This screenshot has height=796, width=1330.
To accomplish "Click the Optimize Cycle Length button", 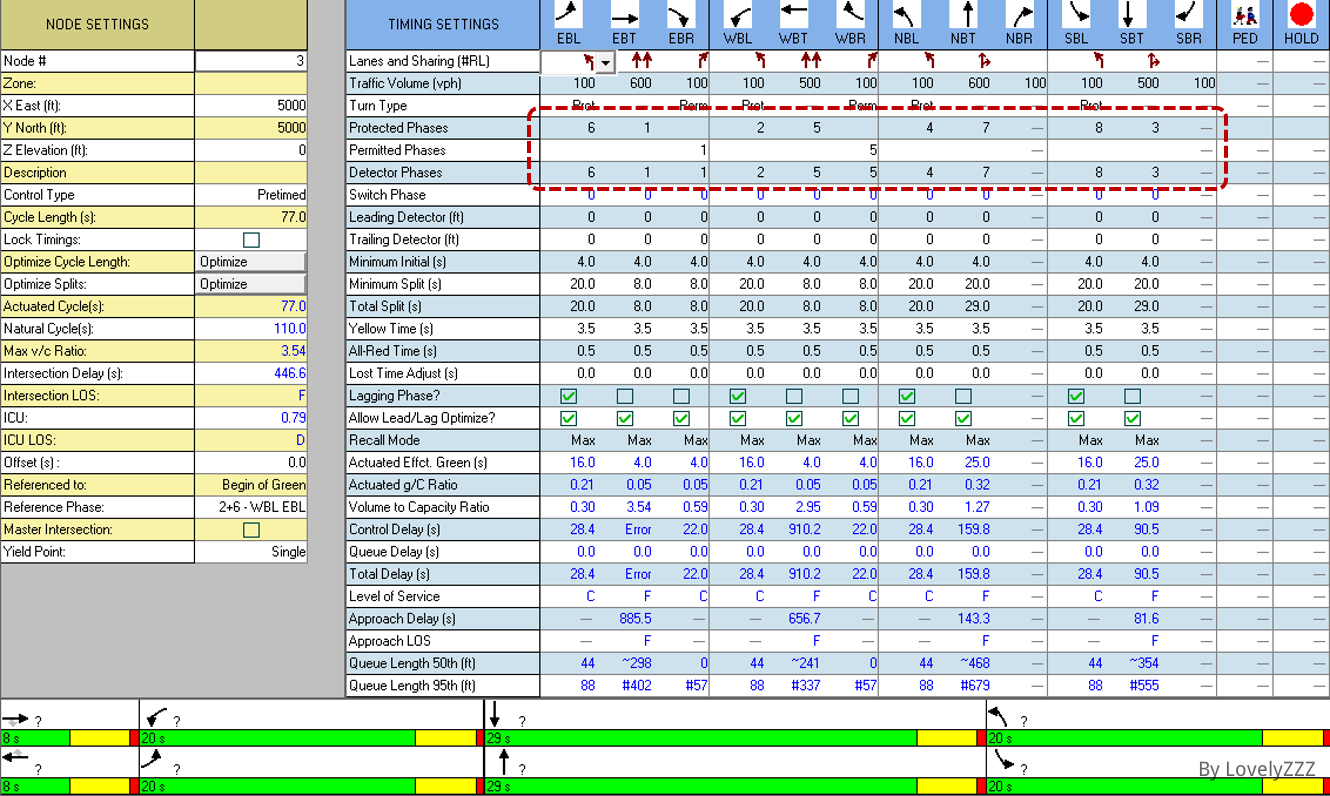I will tap(251, 262).
